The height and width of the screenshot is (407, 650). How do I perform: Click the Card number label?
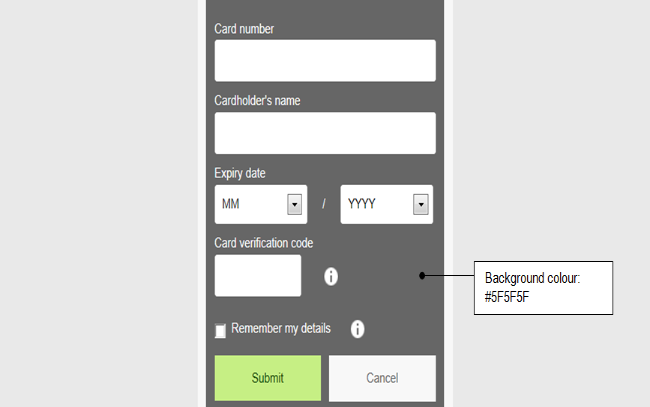(x=244, y=28)
